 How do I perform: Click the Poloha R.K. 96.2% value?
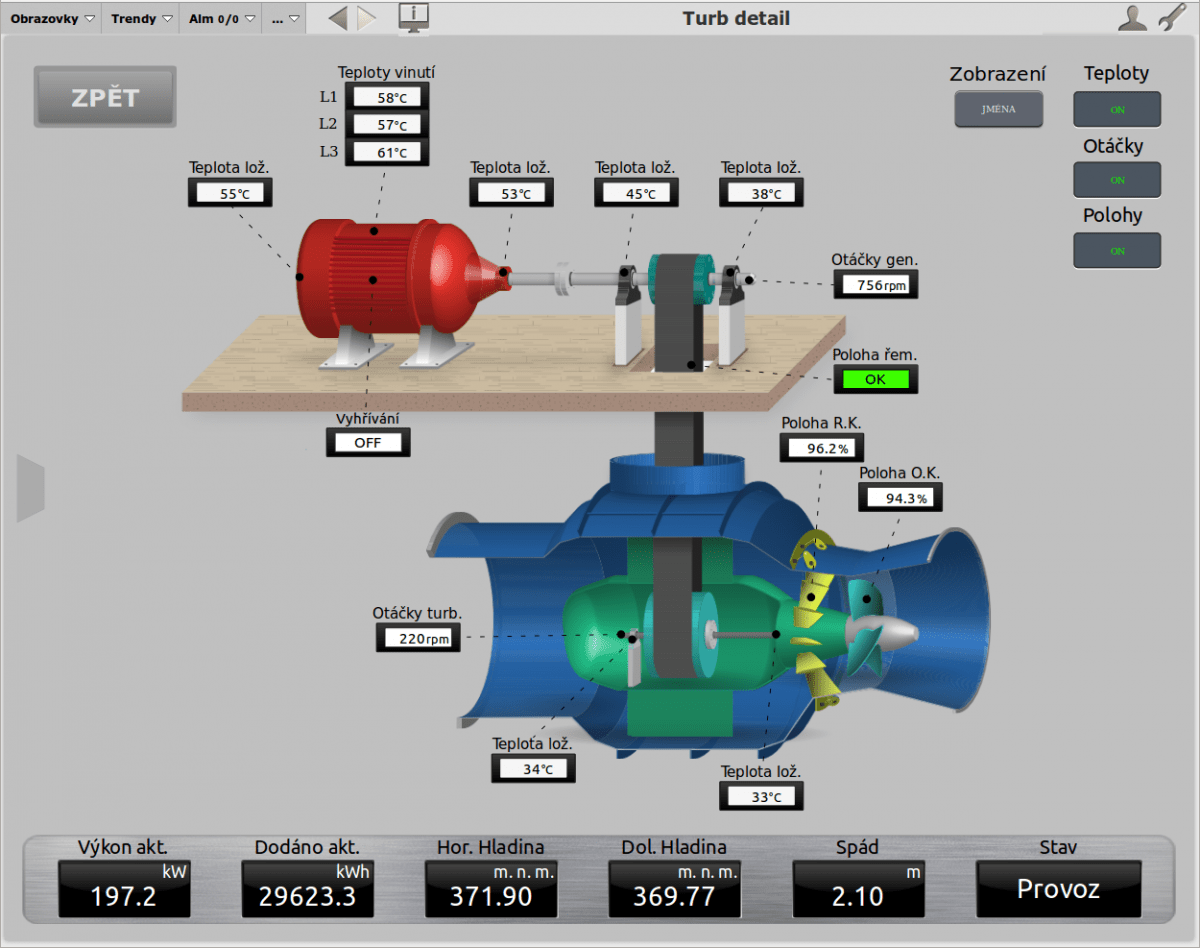click(x=823, y=449)
